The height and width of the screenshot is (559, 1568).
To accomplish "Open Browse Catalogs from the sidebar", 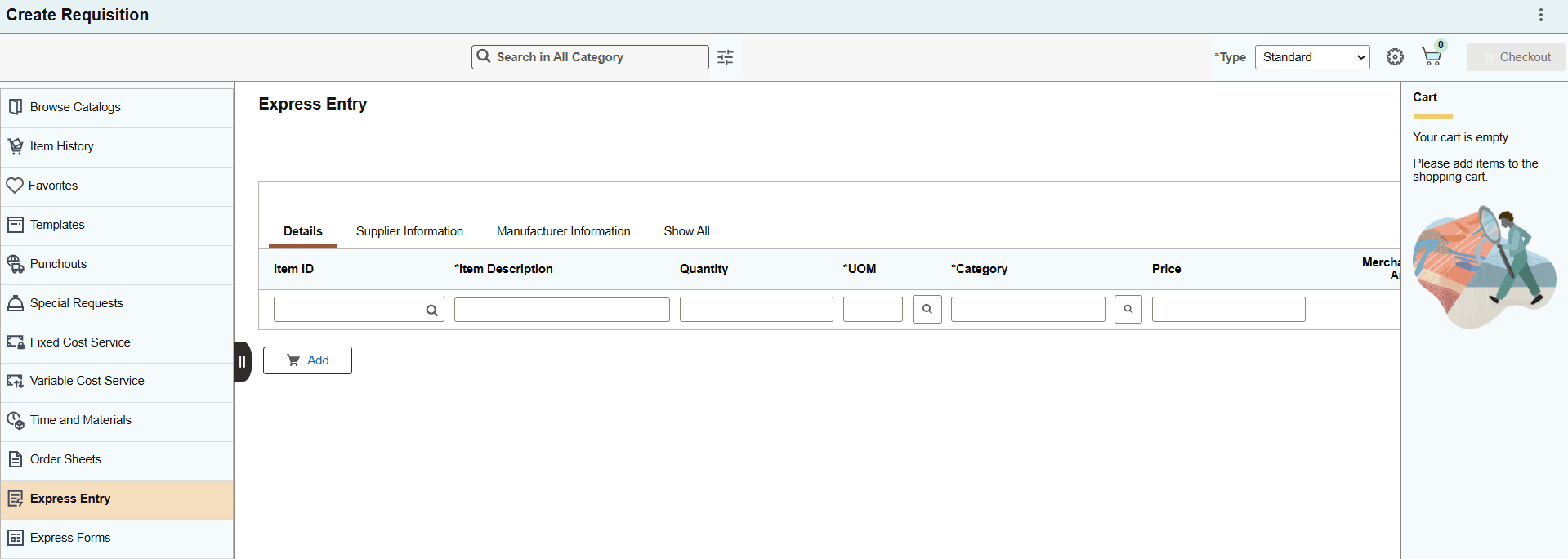I will tap(117, 107).
